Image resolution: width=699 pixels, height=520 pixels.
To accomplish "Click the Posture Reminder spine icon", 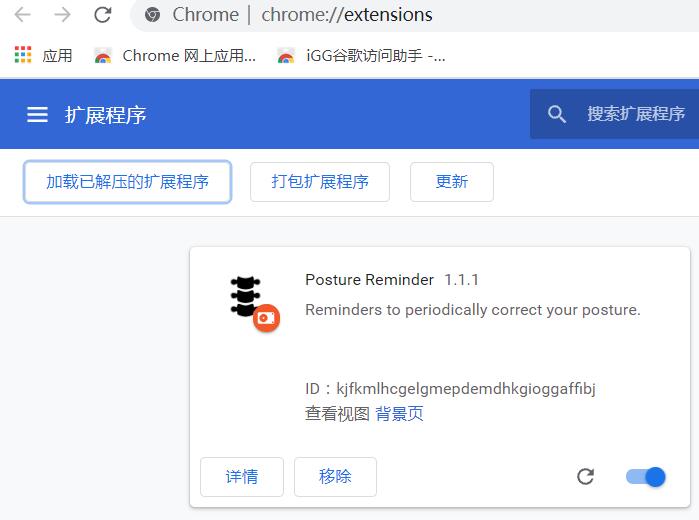I will (245, 296).
